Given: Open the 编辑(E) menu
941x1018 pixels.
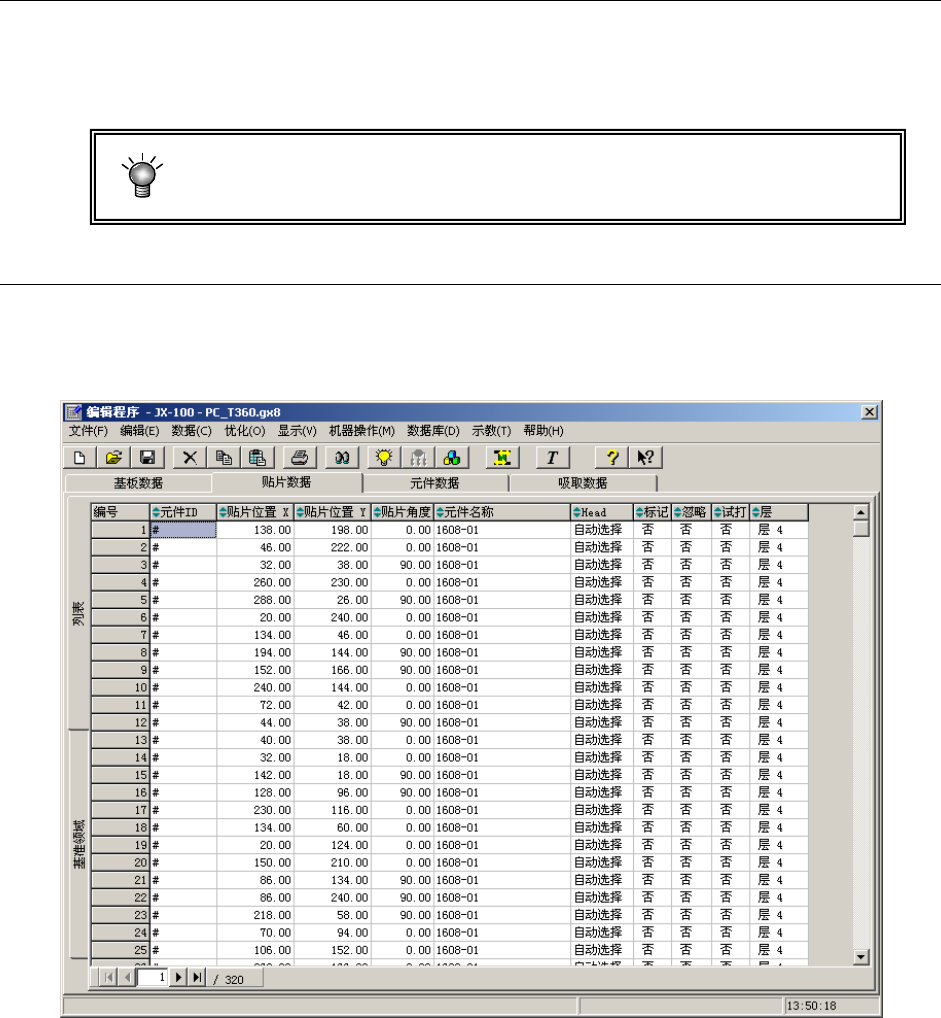Looking at the screenshot, I should point(140,431).
